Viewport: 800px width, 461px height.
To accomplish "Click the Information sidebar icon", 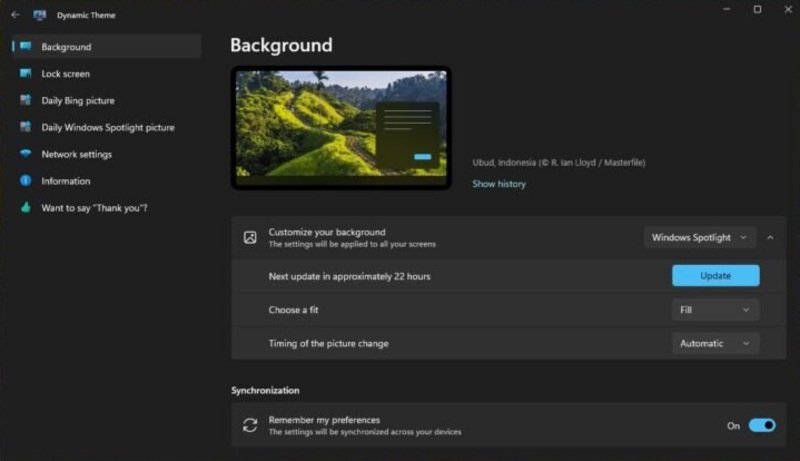I will coord(25,181).
